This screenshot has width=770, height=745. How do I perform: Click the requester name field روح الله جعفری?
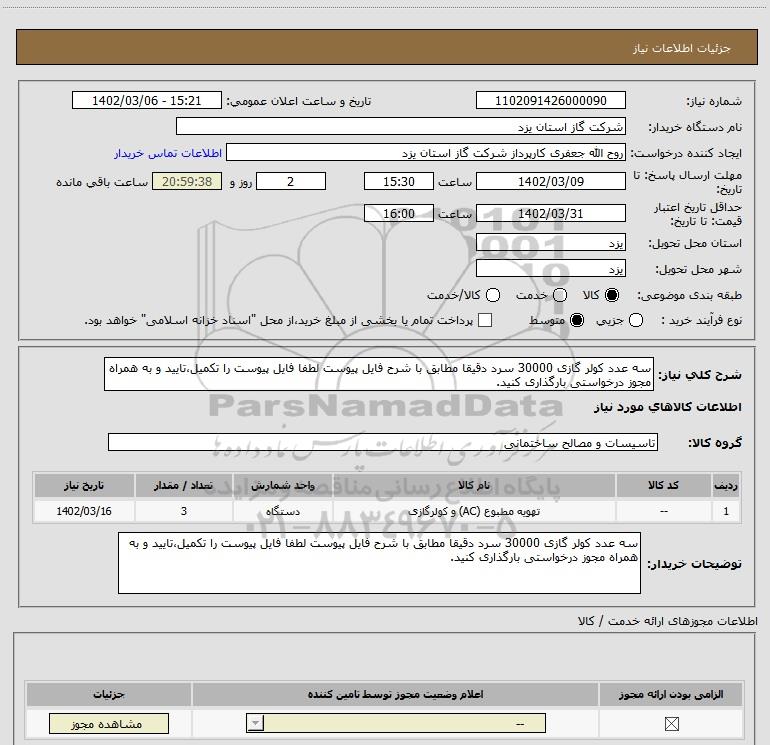(x=426, y=153)
